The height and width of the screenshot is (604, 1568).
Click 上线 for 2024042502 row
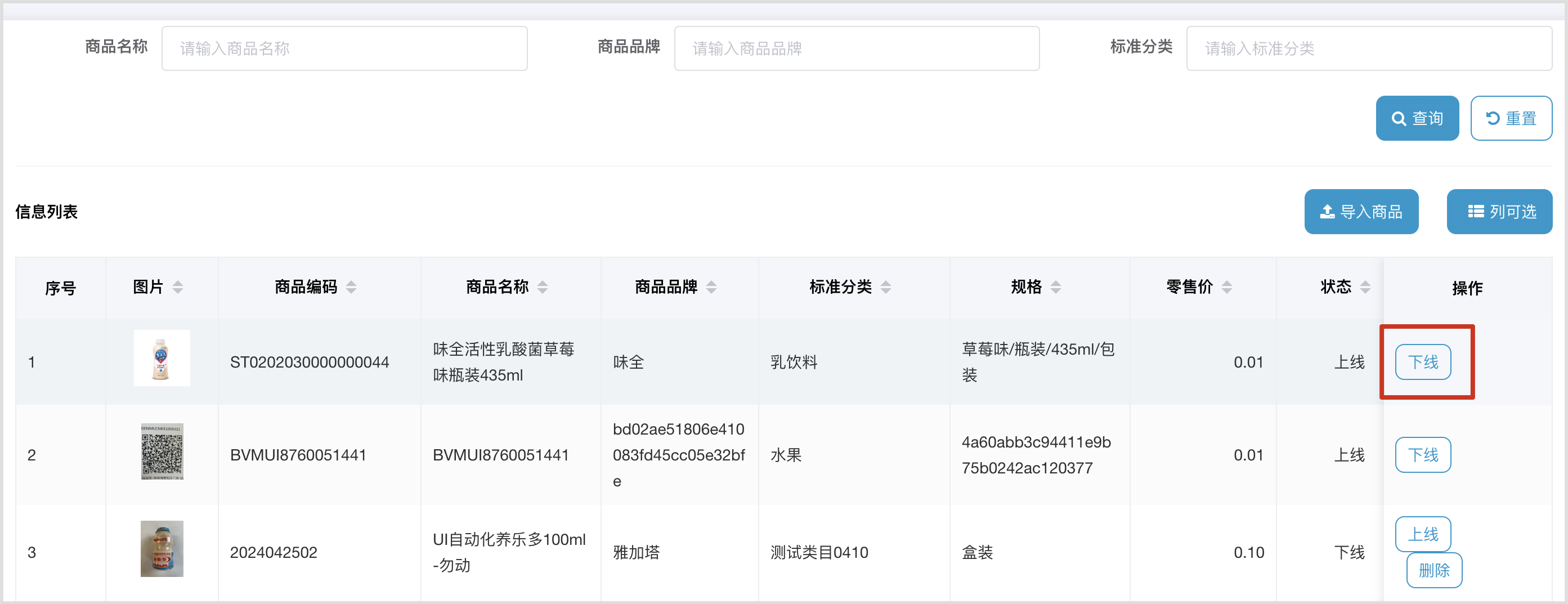point(1423,534)
